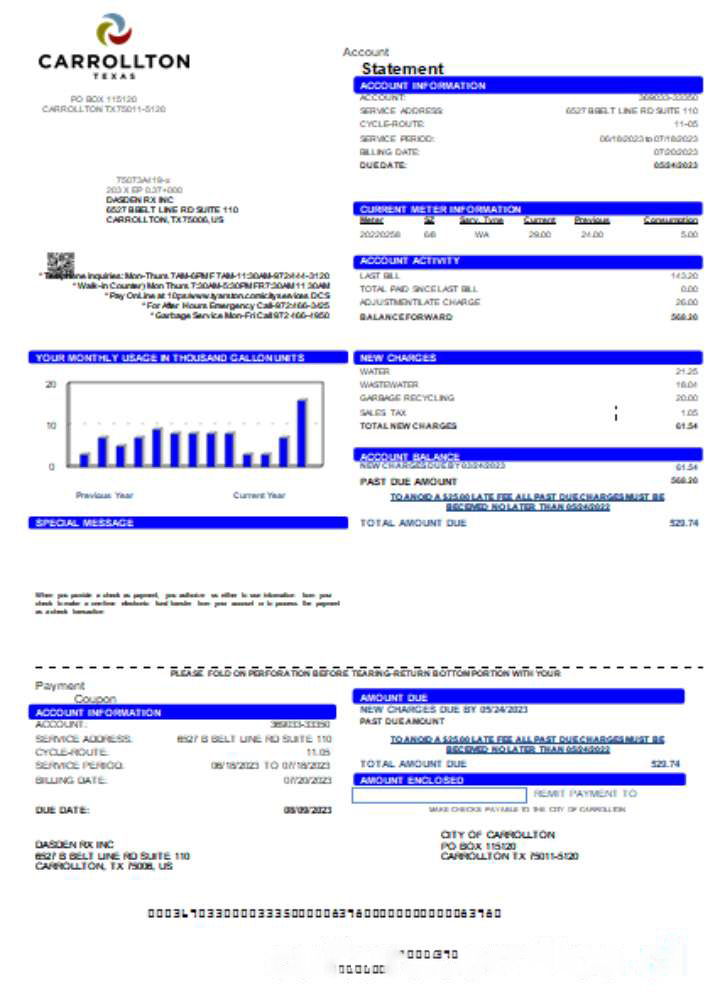The image size is (720, 1000).
Task: Click the Meter column header in meter table
Action: [x=370, y=220]
